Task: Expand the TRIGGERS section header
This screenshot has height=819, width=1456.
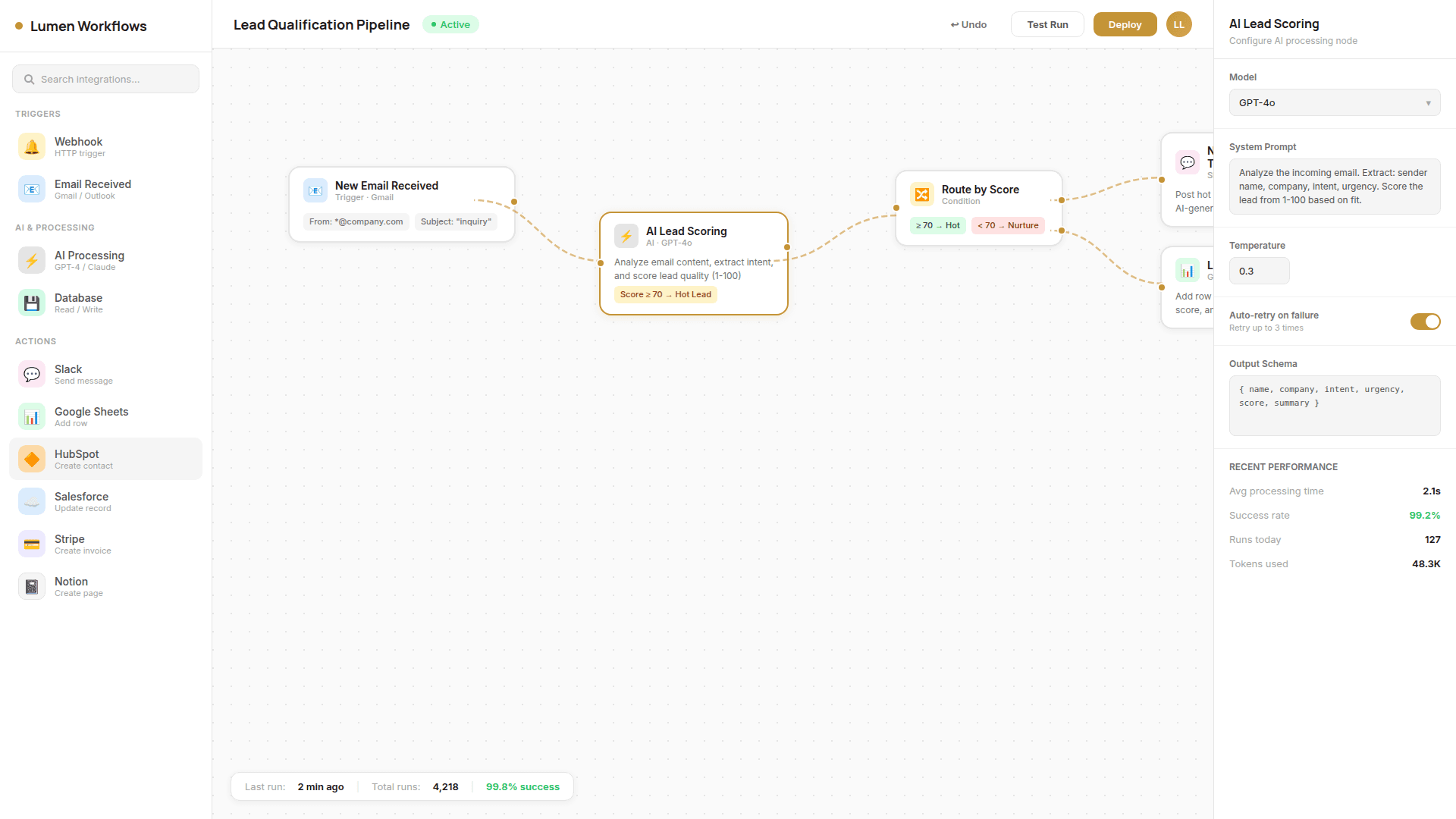Action: [x=38, y=114]
